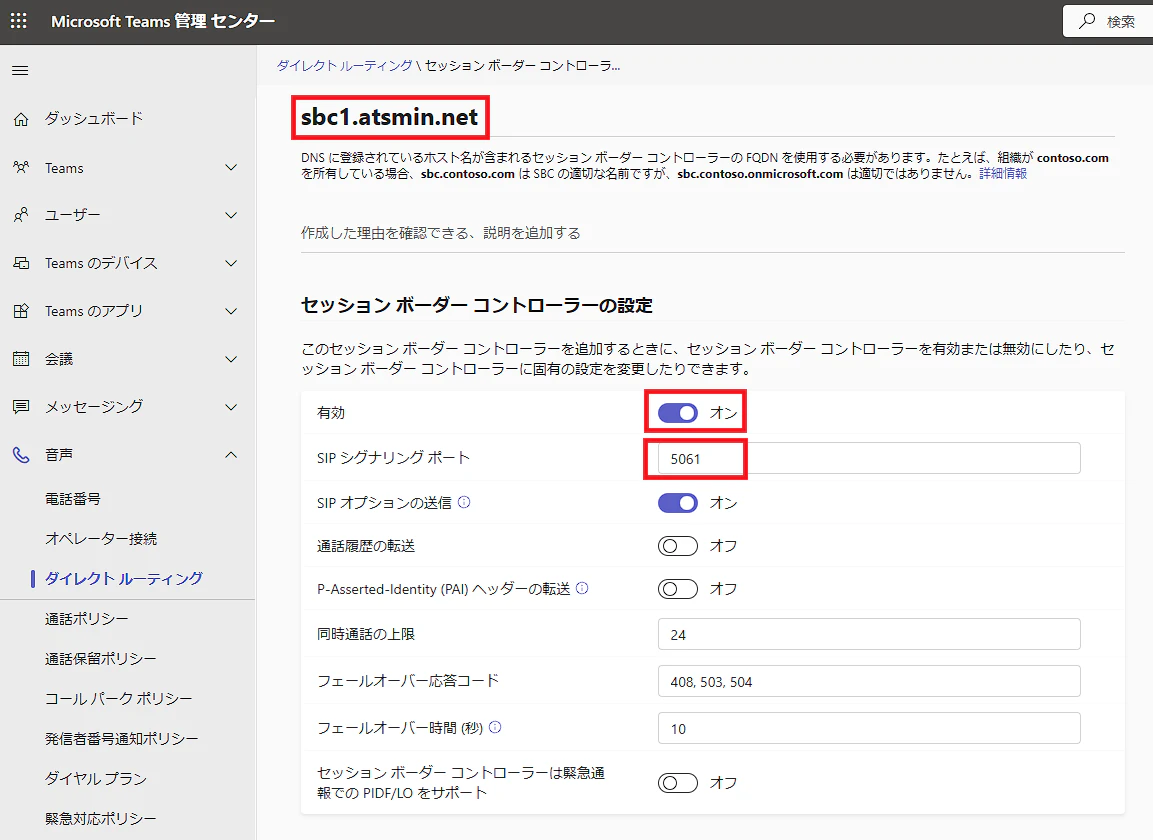Expand the Teams のアプリ chevron
The width and height of the screenshot is (1153, 840).
[x=231, y=311]
